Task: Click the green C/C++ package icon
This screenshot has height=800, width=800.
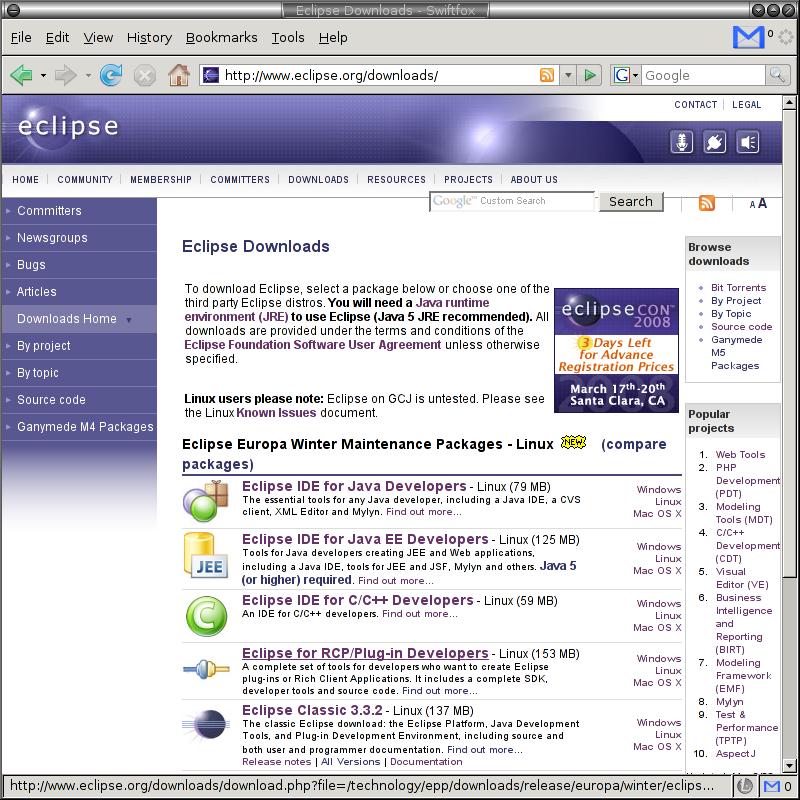Action: [x=206, y=616]
